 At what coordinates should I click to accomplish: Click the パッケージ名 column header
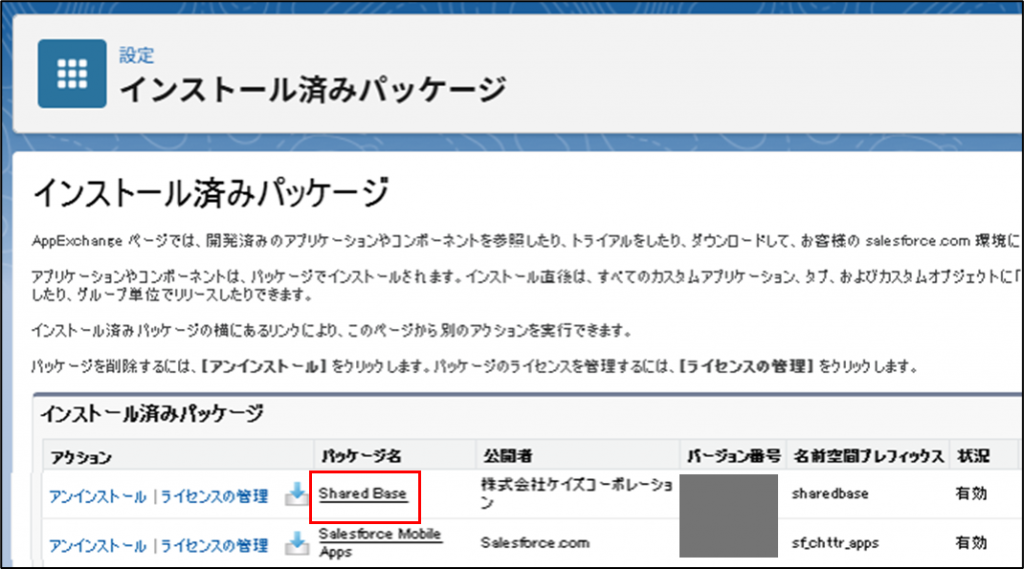click(358, 456)
